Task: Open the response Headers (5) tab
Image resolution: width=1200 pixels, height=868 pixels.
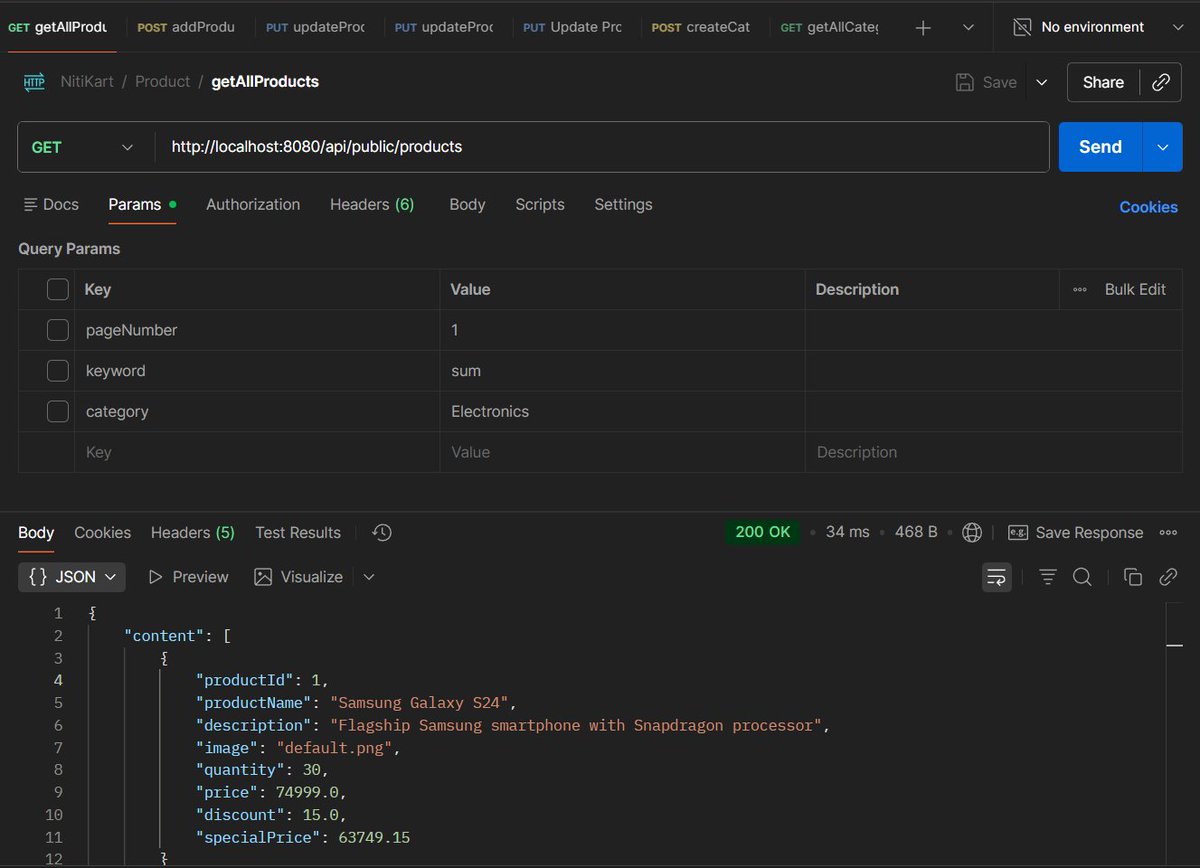Action: pos(193,533)
